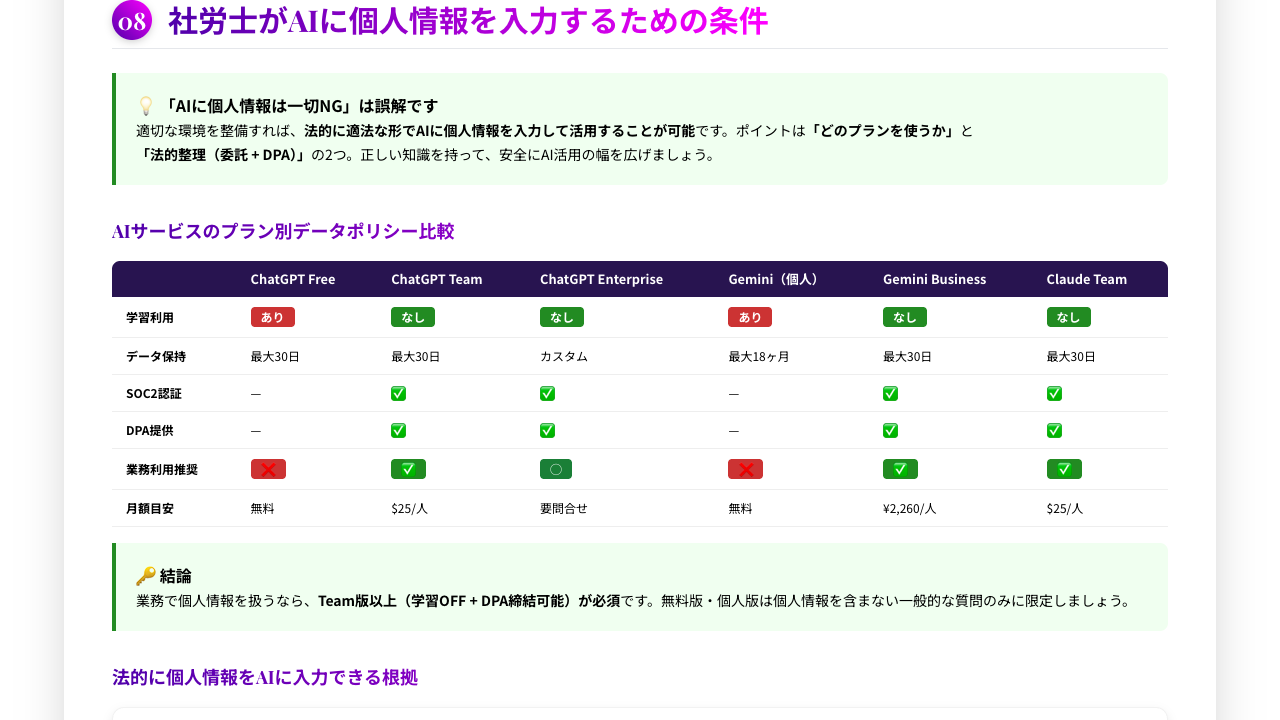This screenshot has width=1280, height=720.
Task: Click 最大30日 under Gemini Business
Action: pos(907,357)
